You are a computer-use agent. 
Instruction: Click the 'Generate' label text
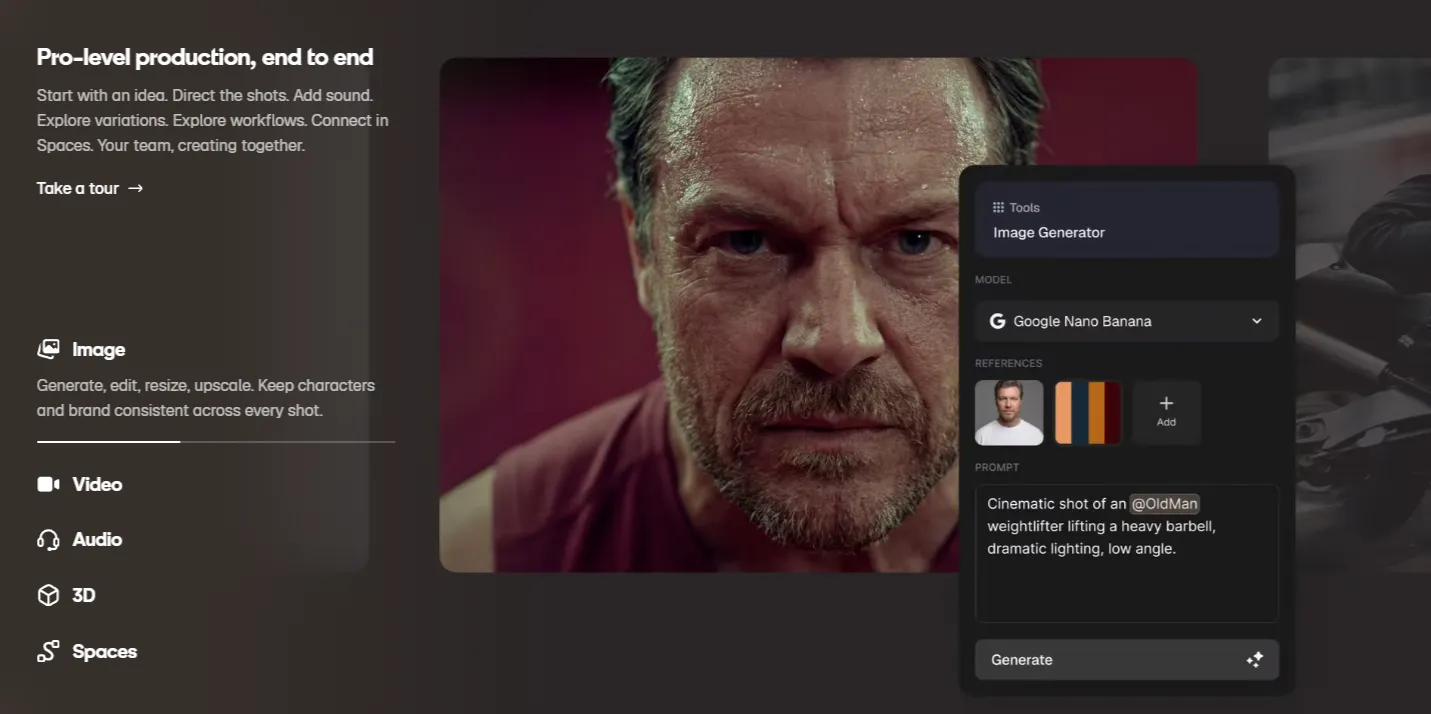1022,660
